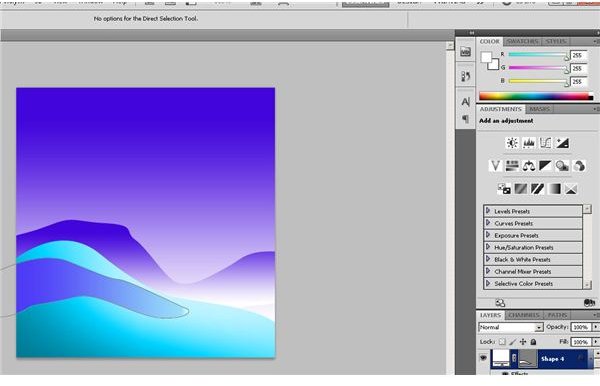Pick a color from the spectrum ramp
The image size is (600, 386).
point(536,96)
